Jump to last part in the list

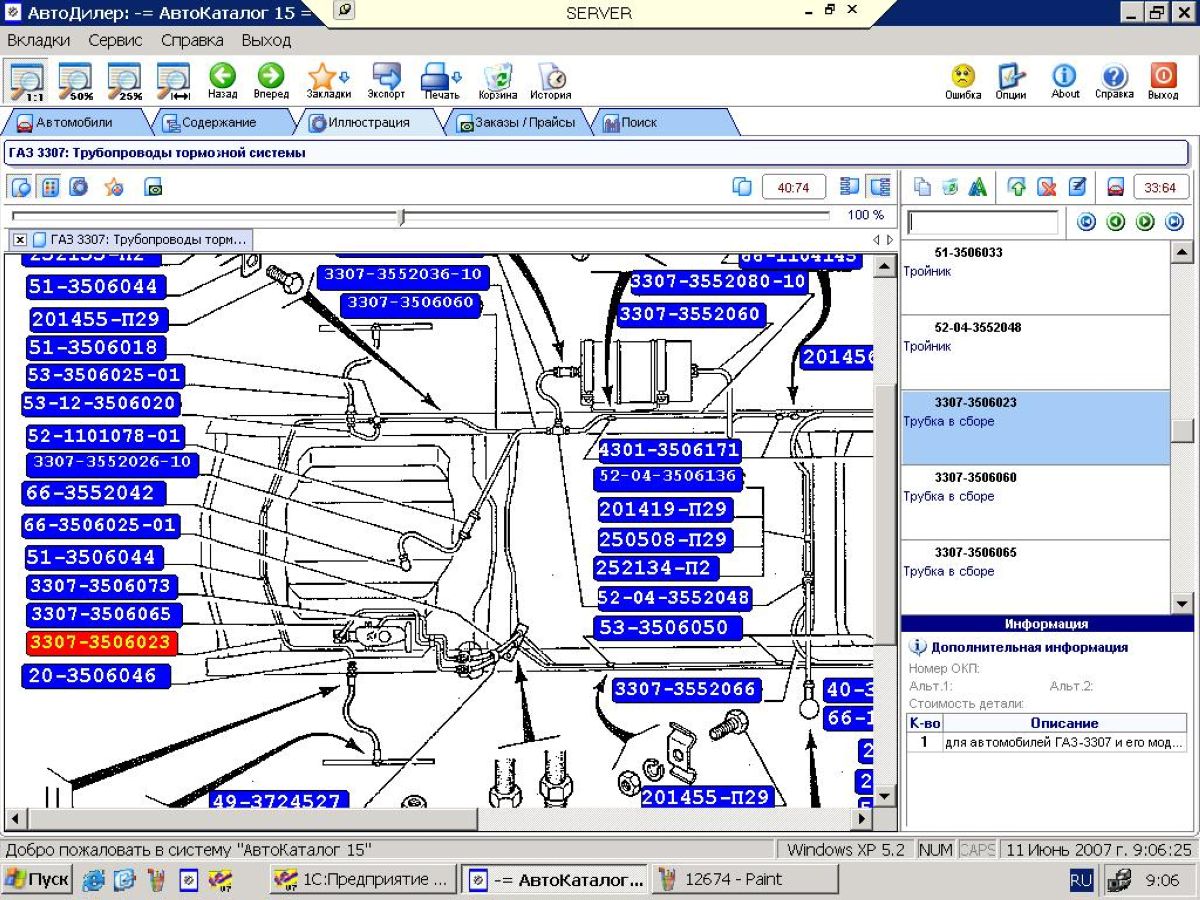[x=1174, y=222]
